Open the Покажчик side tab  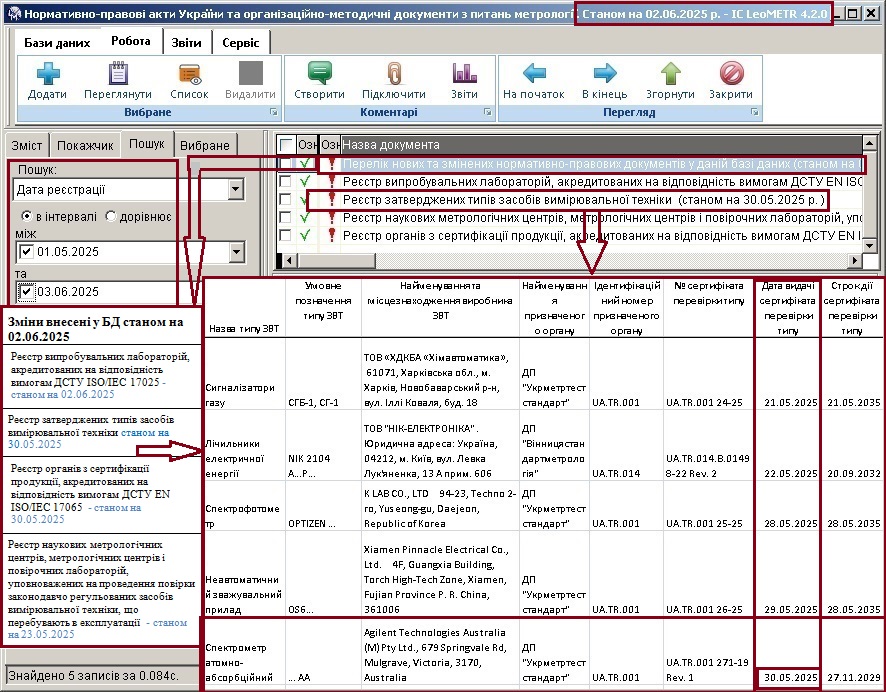(85, 146)
